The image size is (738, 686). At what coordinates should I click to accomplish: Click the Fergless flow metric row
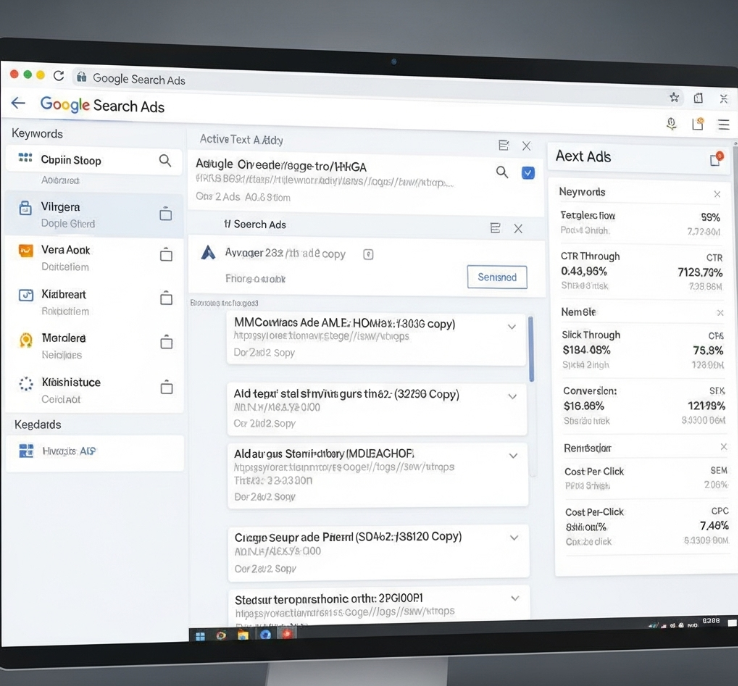coord(640,223)
